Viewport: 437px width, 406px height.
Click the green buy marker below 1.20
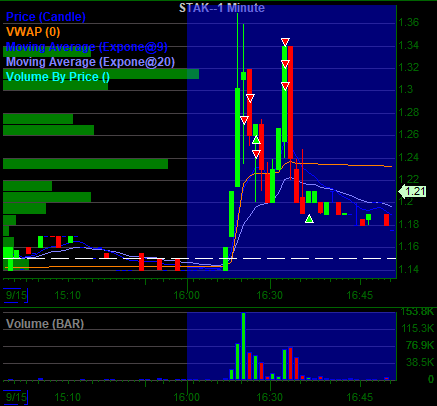click(x=309, y=219)
